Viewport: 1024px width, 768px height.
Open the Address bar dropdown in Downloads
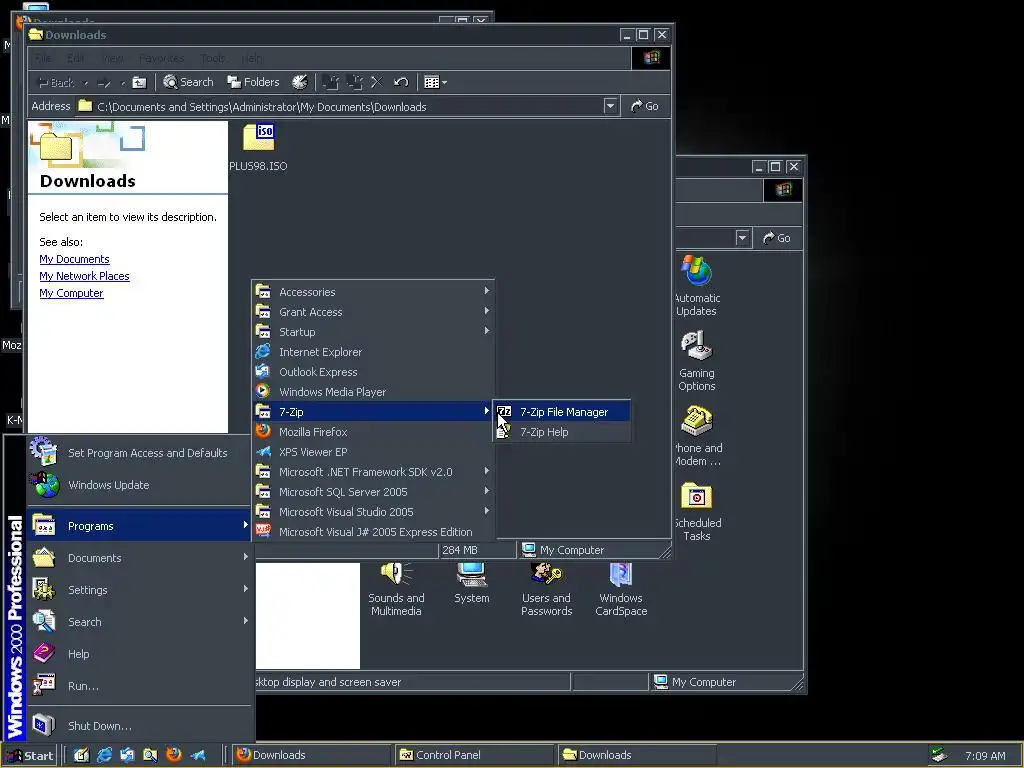(611, 106)
